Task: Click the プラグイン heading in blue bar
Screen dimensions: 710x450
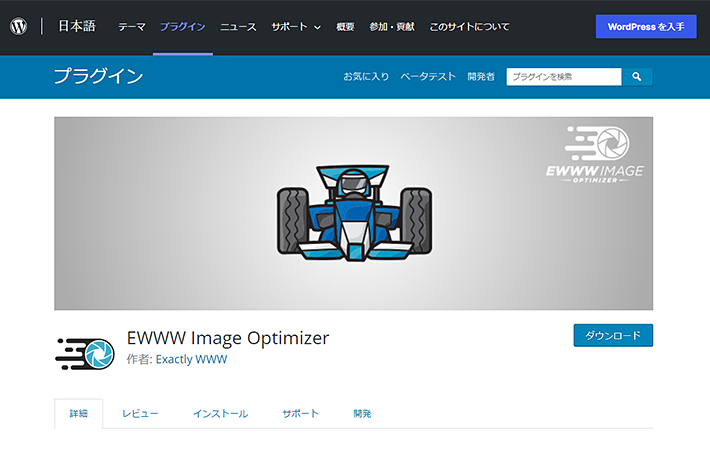Action: (98, 76)
